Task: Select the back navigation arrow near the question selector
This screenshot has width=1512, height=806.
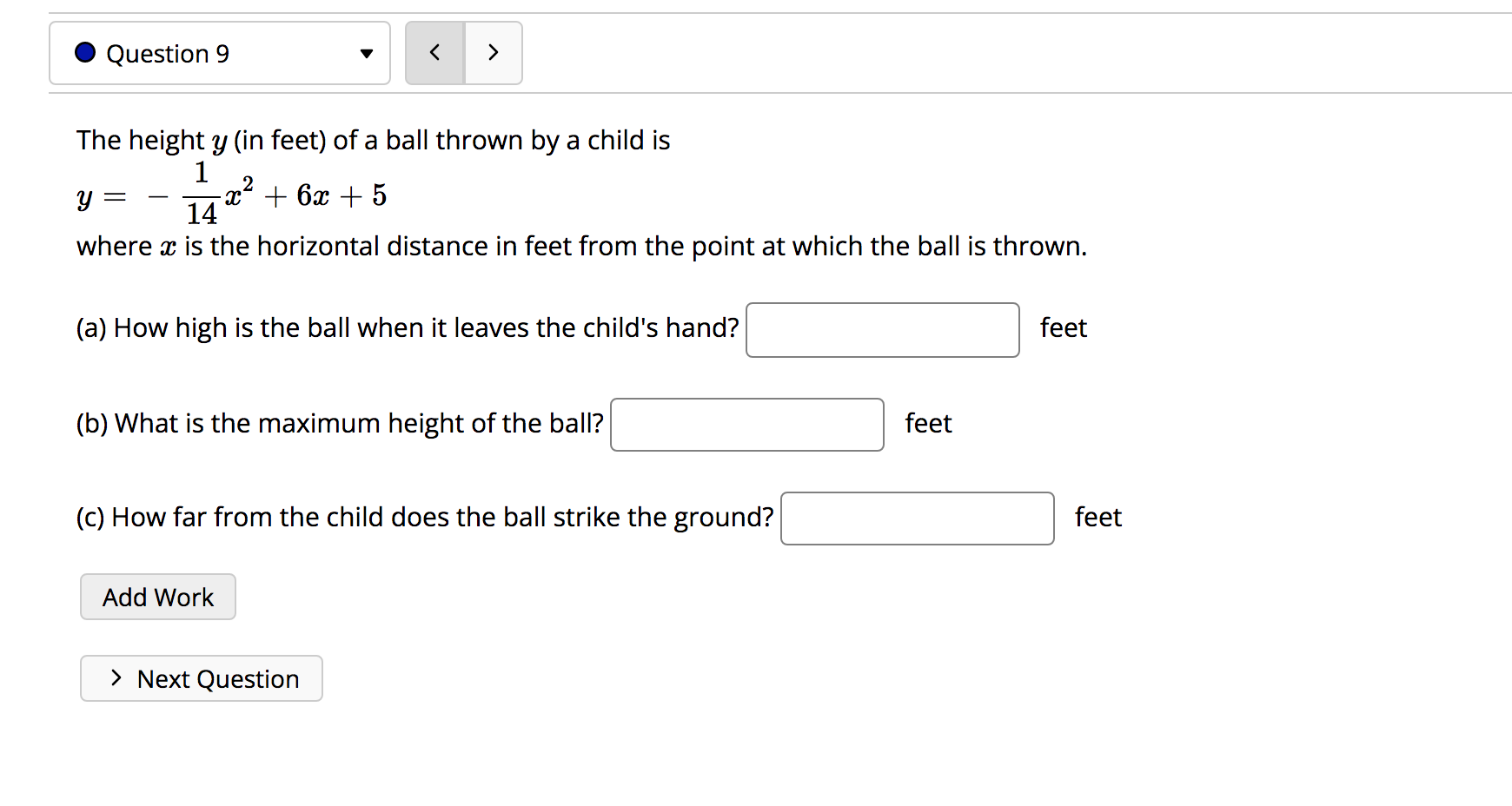Action: (434, 52)
